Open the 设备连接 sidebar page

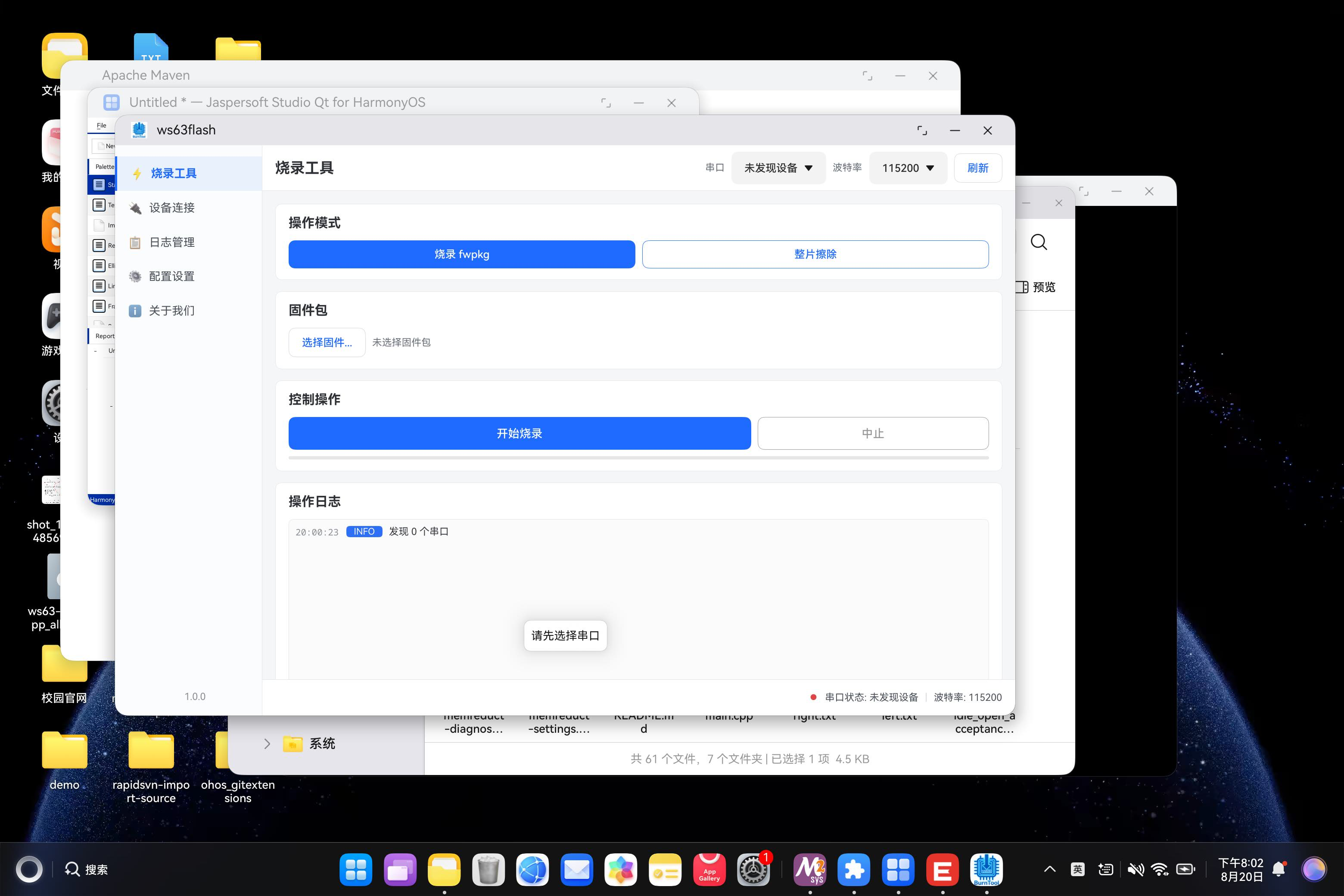coord(189,208)
